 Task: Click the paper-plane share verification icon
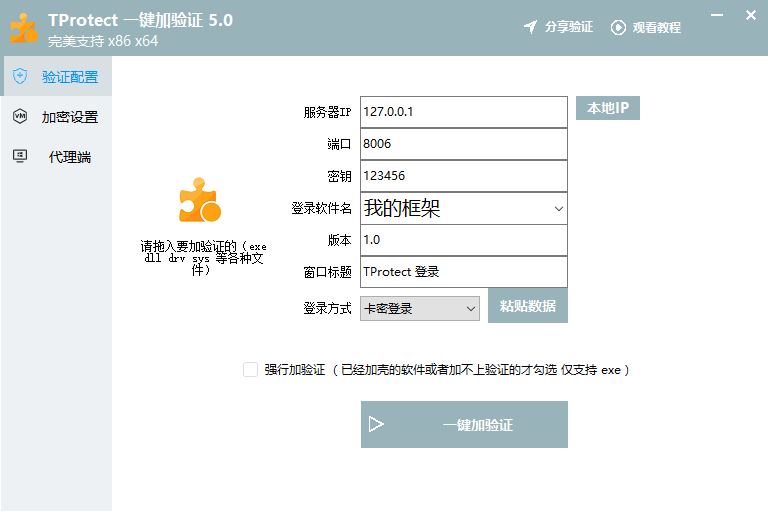point(530,27)
